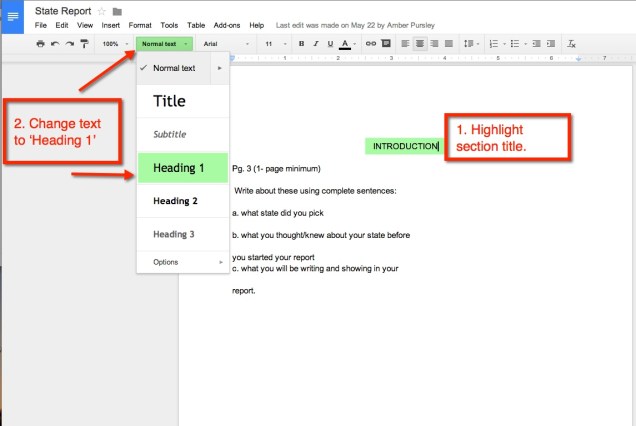Click the folder icon beside document title
The height and width of the screenshot is (426, 636).
(x=117, y=11)
